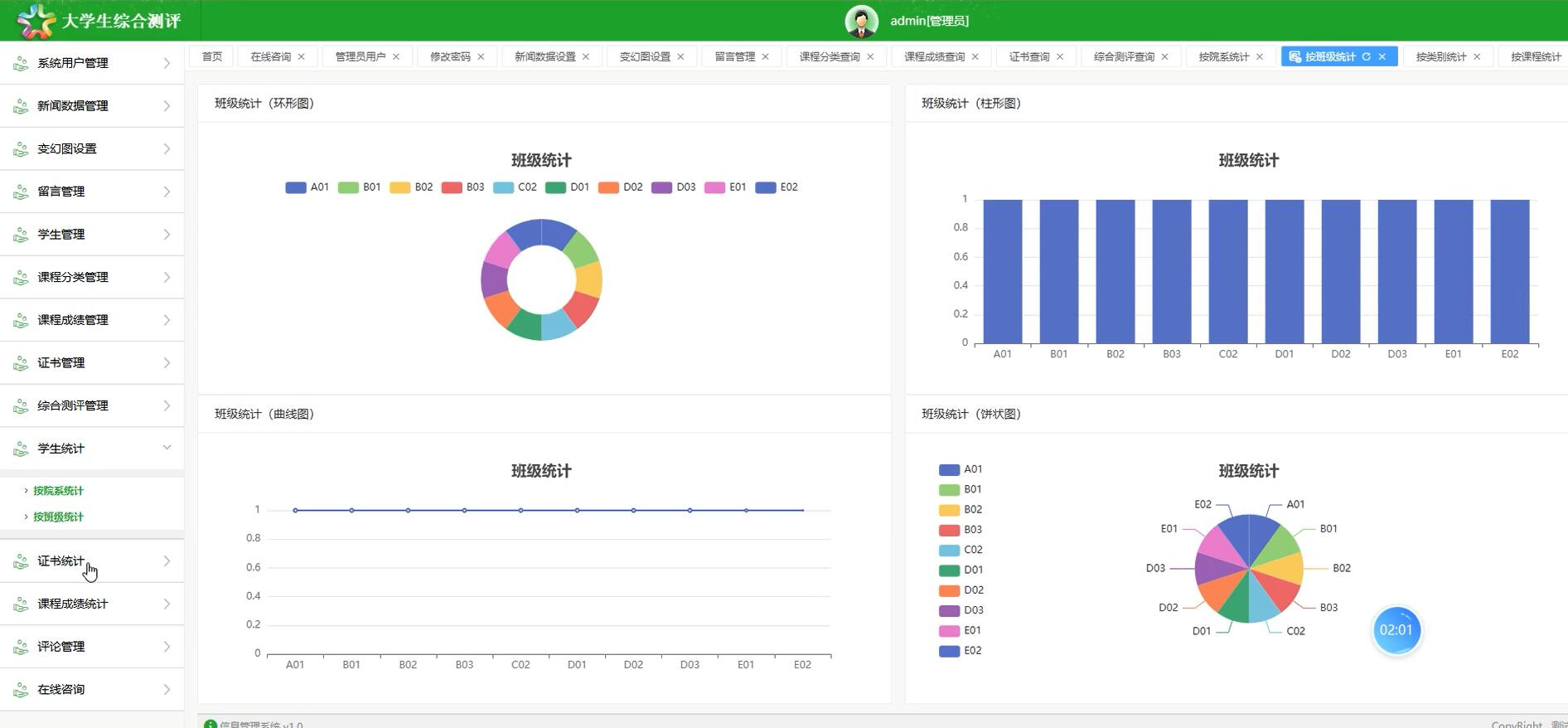This screenshot has width=1568, height=728.
Task: Click the 学生统计 sidebar icon
Action: tap(21, 449)
